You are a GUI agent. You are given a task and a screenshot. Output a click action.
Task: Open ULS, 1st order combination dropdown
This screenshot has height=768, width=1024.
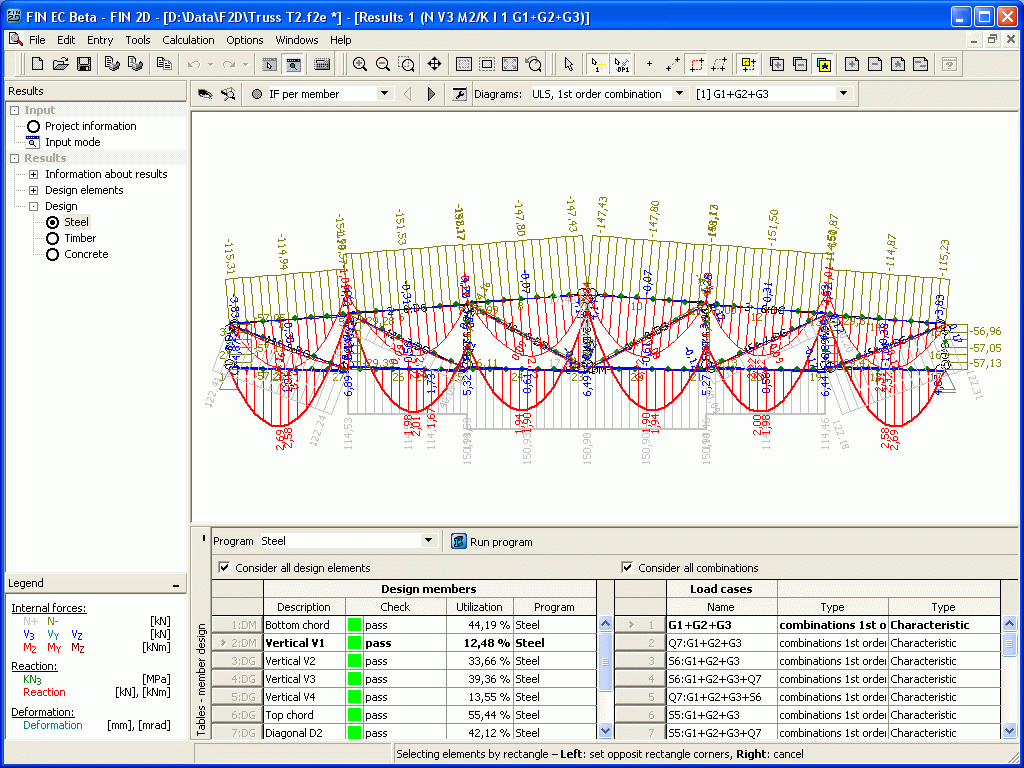coord(678,94)
